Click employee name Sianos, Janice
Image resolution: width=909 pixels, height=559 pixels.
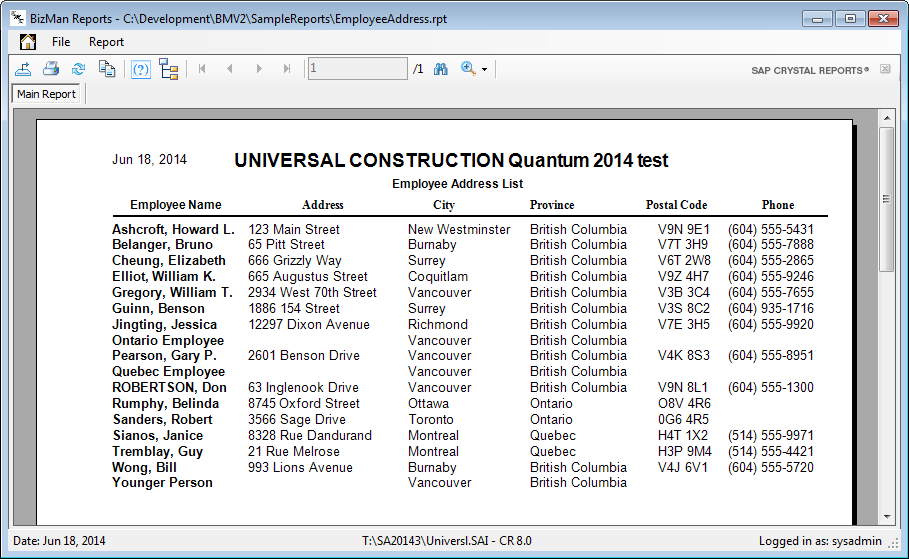(158, 435)
